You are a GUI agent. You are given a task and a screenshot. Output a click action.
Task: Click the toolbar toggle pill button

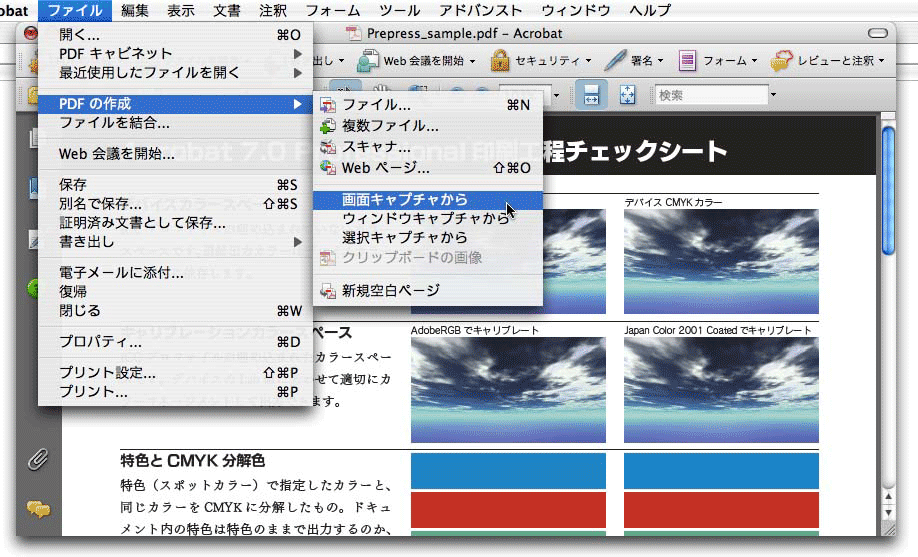pos(878,33)
